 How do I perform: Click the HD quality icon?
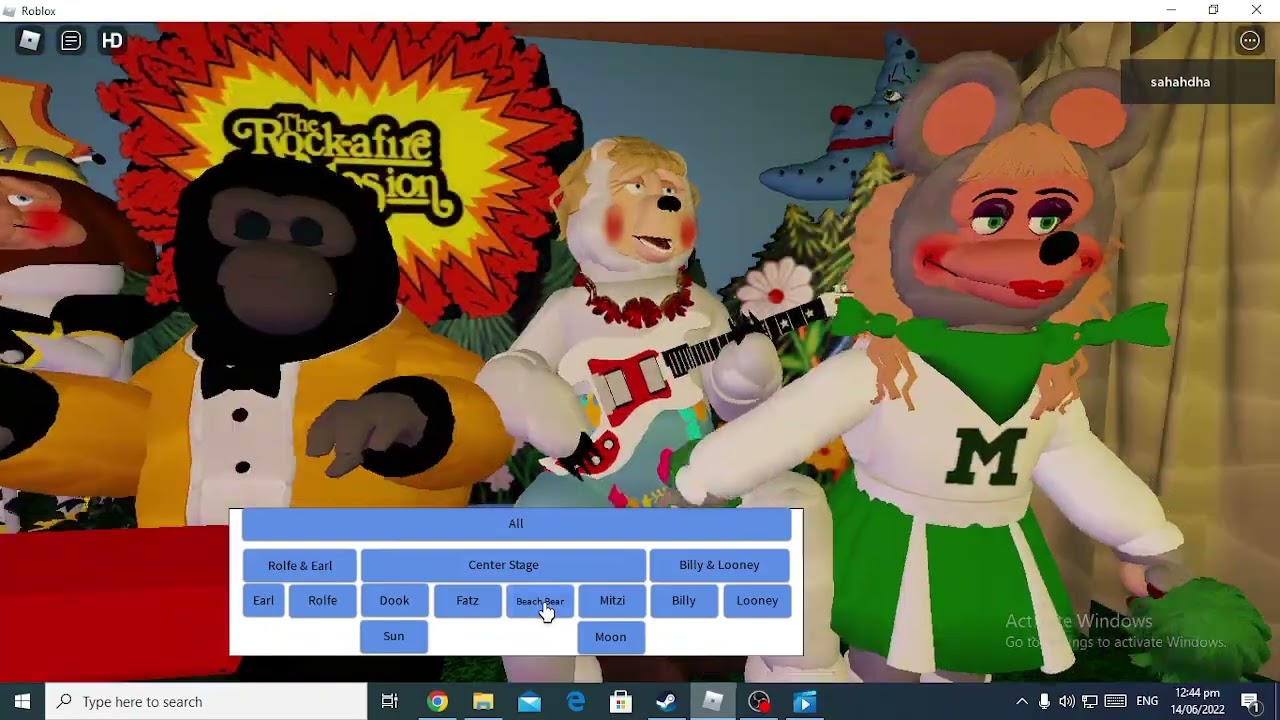point(112,41)
